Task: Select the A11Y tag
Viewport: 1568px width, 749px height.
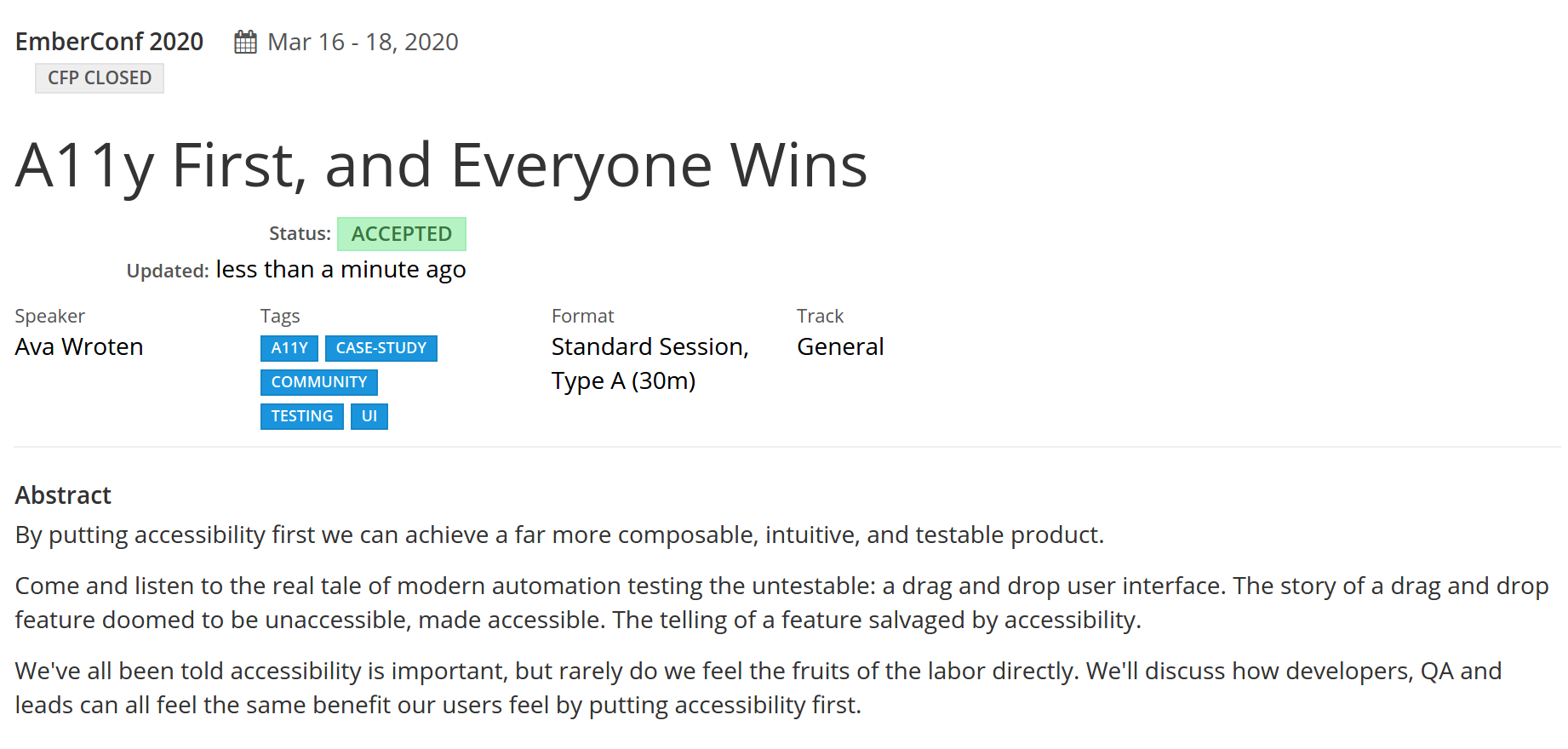Action: pyautogui.click(x=289, y=348)
